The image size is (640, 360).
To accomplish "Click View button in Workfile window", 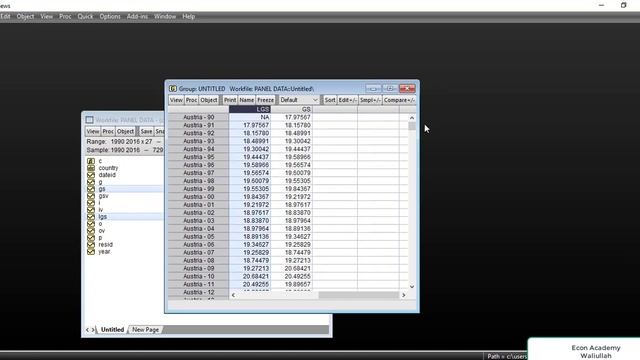I will coord(93,131).
